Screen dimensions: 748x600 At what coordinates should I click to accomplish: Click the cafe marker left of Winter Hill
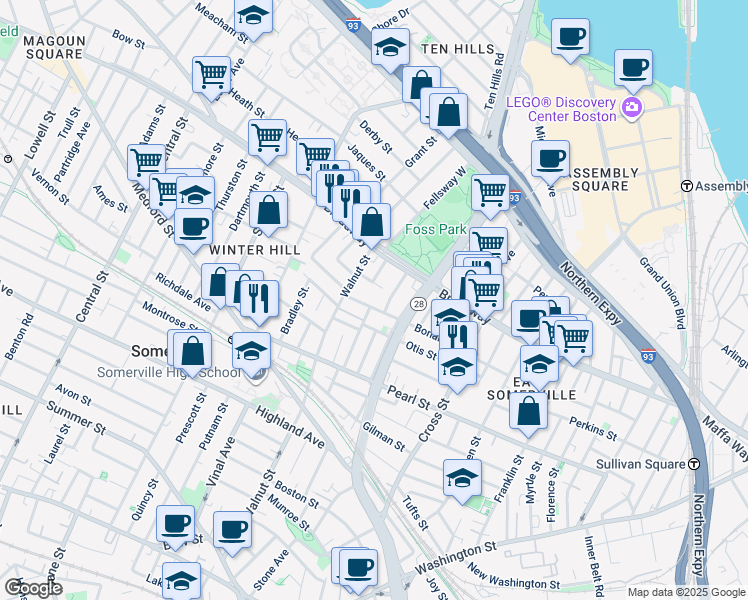(x=193, y=228)
